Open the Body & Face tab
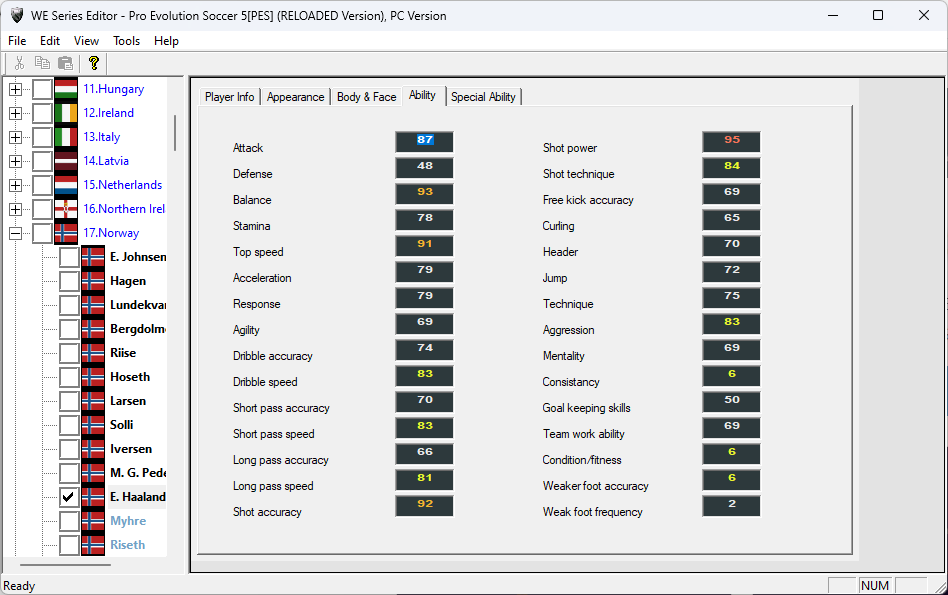The width and height of the screenshot is (948, 595). pyautogui.click(x=366, y=97)
